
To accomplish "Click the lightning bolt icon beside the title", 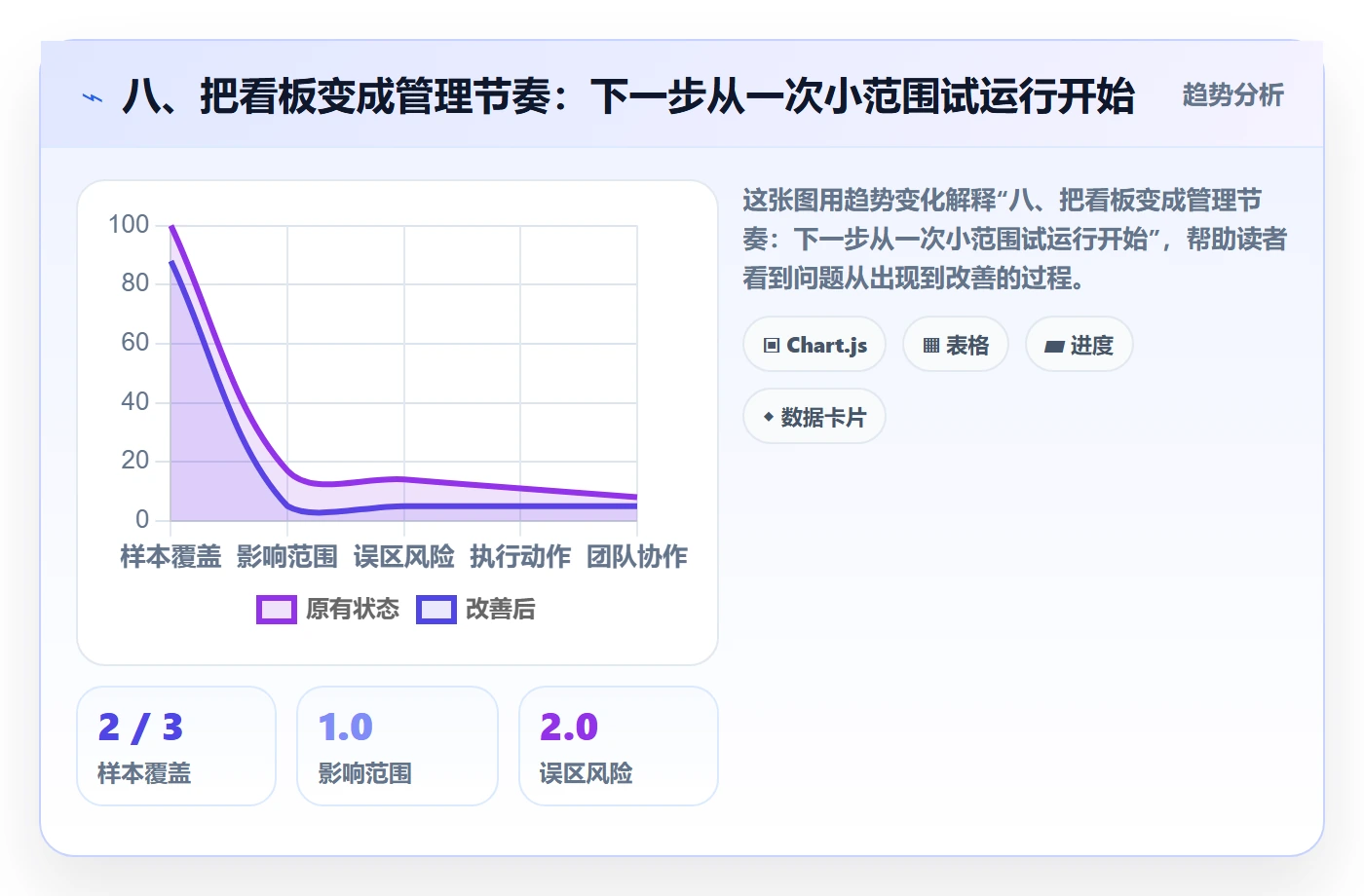I will tap(93, 97).
